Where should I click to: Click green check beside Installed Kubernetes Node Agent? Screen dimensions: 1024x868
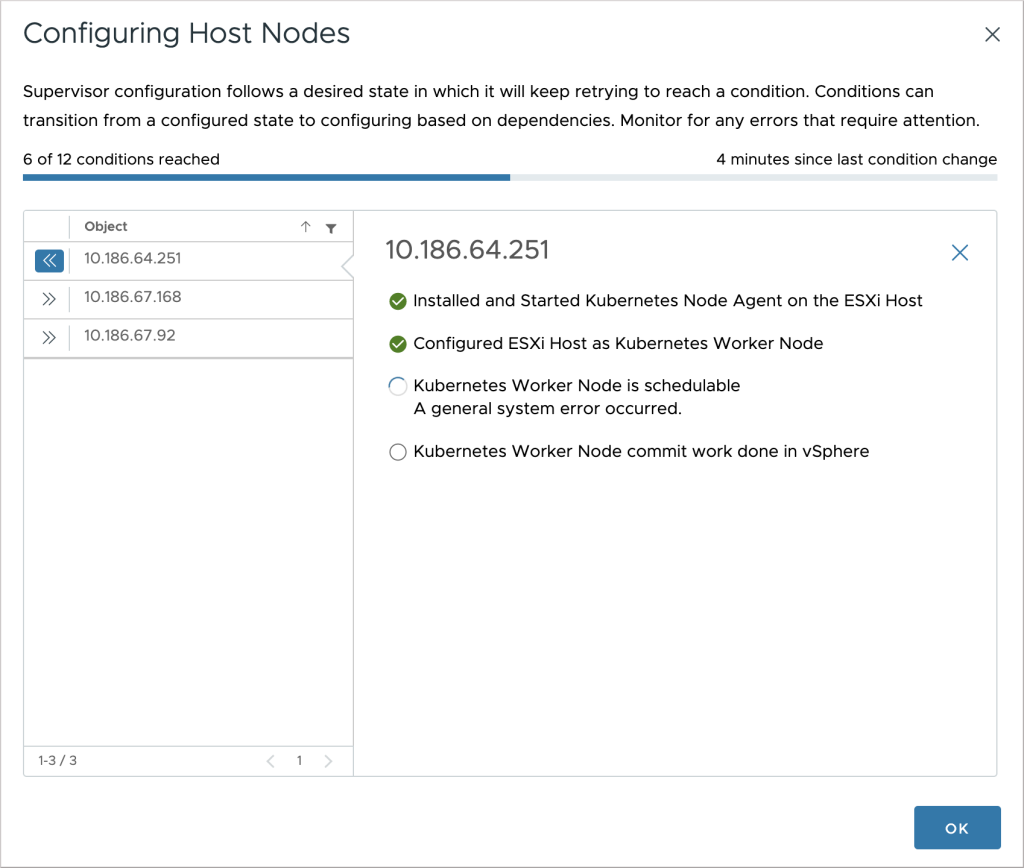tap(398, 300)
